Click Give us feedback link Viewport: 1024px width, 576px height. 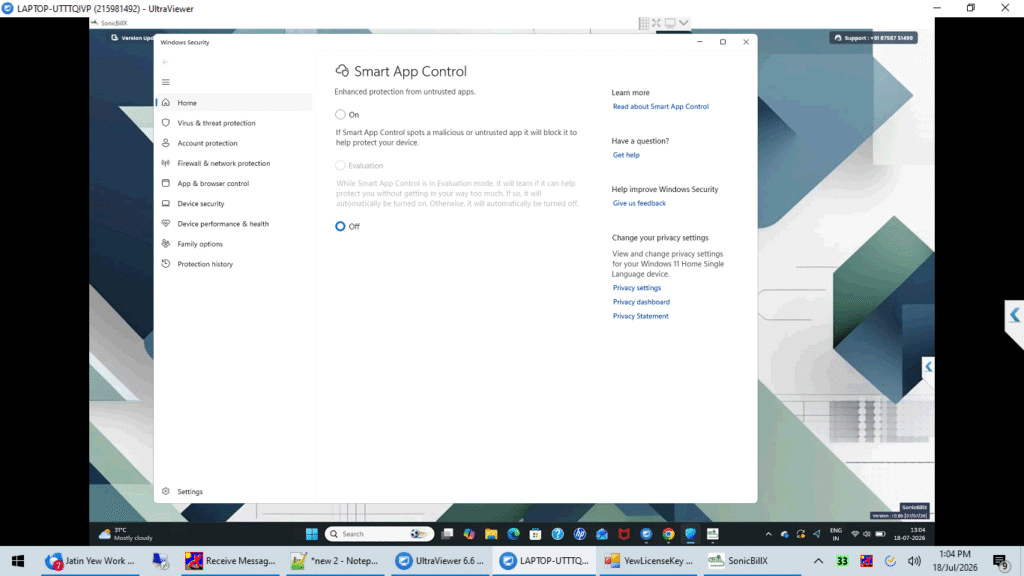[639, 203]
